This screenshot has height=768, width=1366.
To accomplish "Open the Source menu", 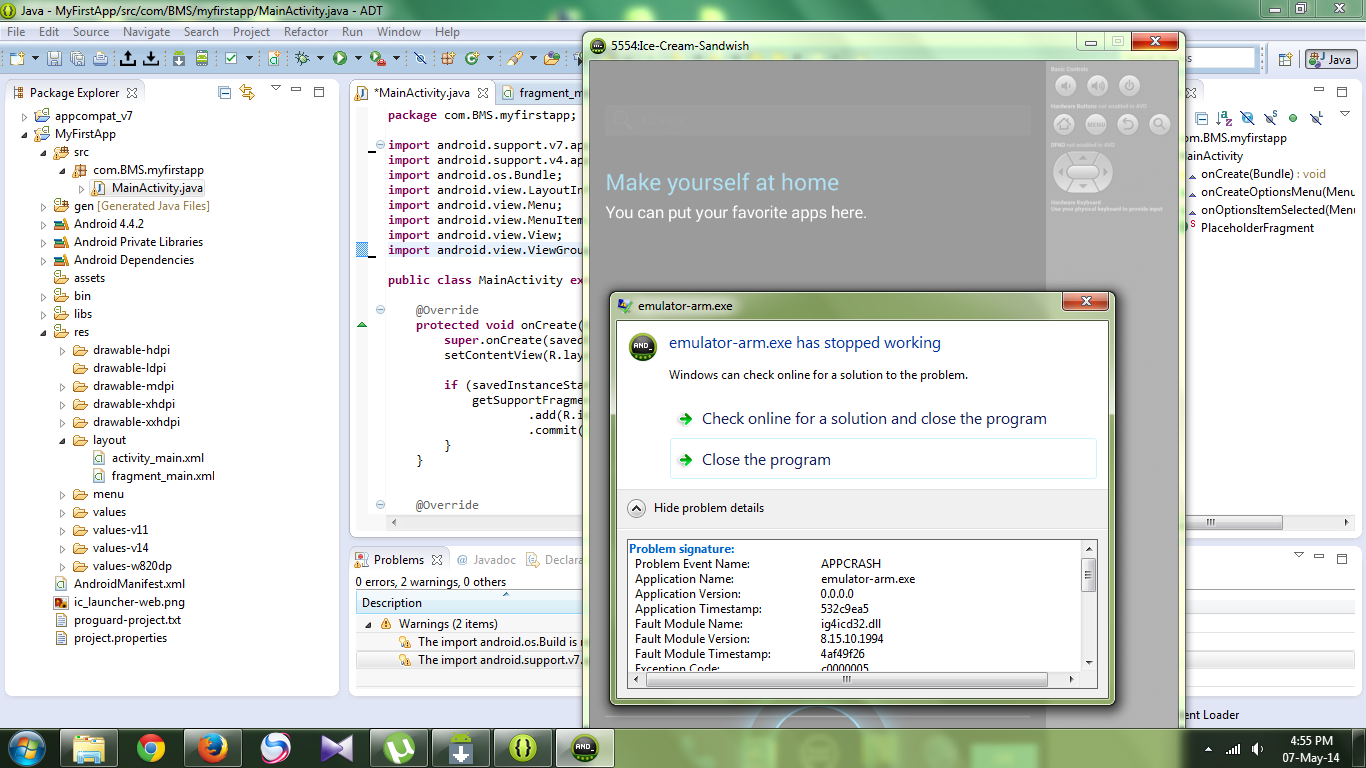I will (91, 32).
